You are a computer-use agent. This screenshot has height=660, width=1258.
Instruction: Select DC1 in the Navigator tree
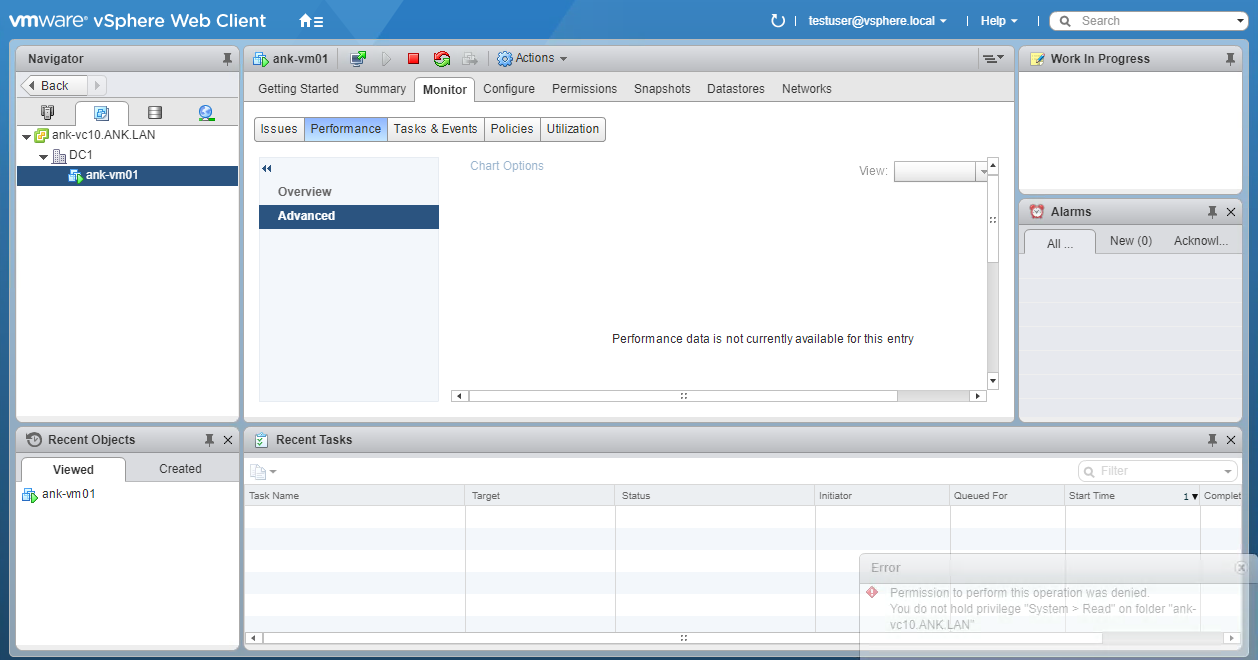(80, 156)
